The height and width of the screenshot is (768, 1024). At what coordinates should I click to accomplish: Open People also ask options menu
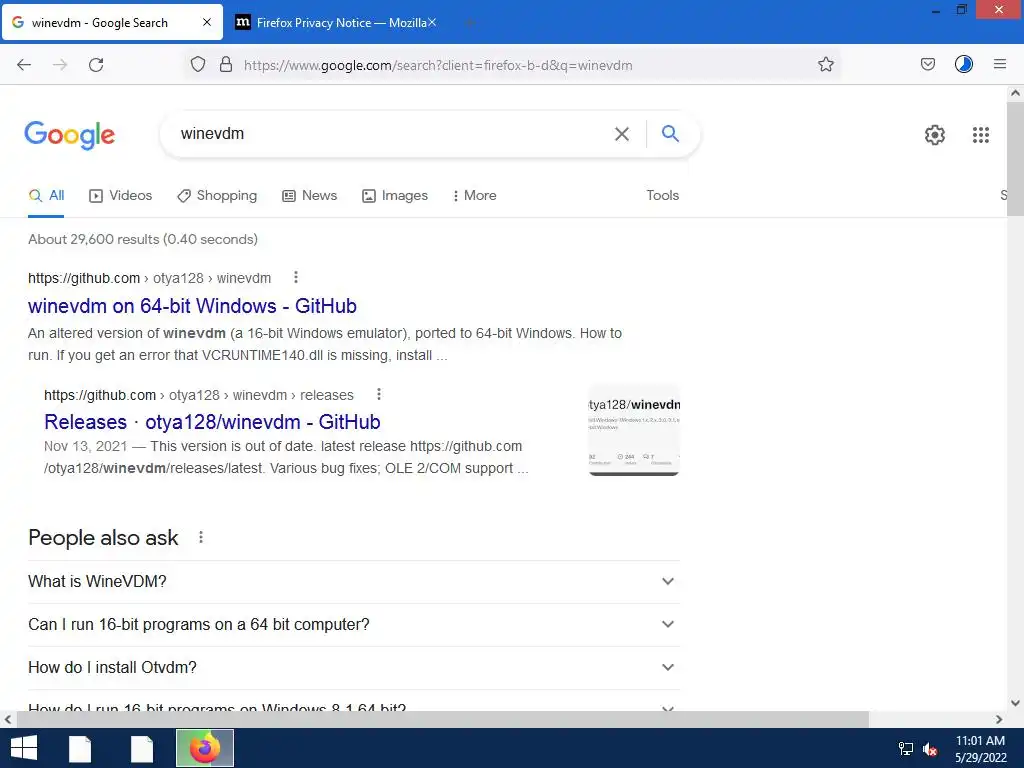click(x=200, y=537)
